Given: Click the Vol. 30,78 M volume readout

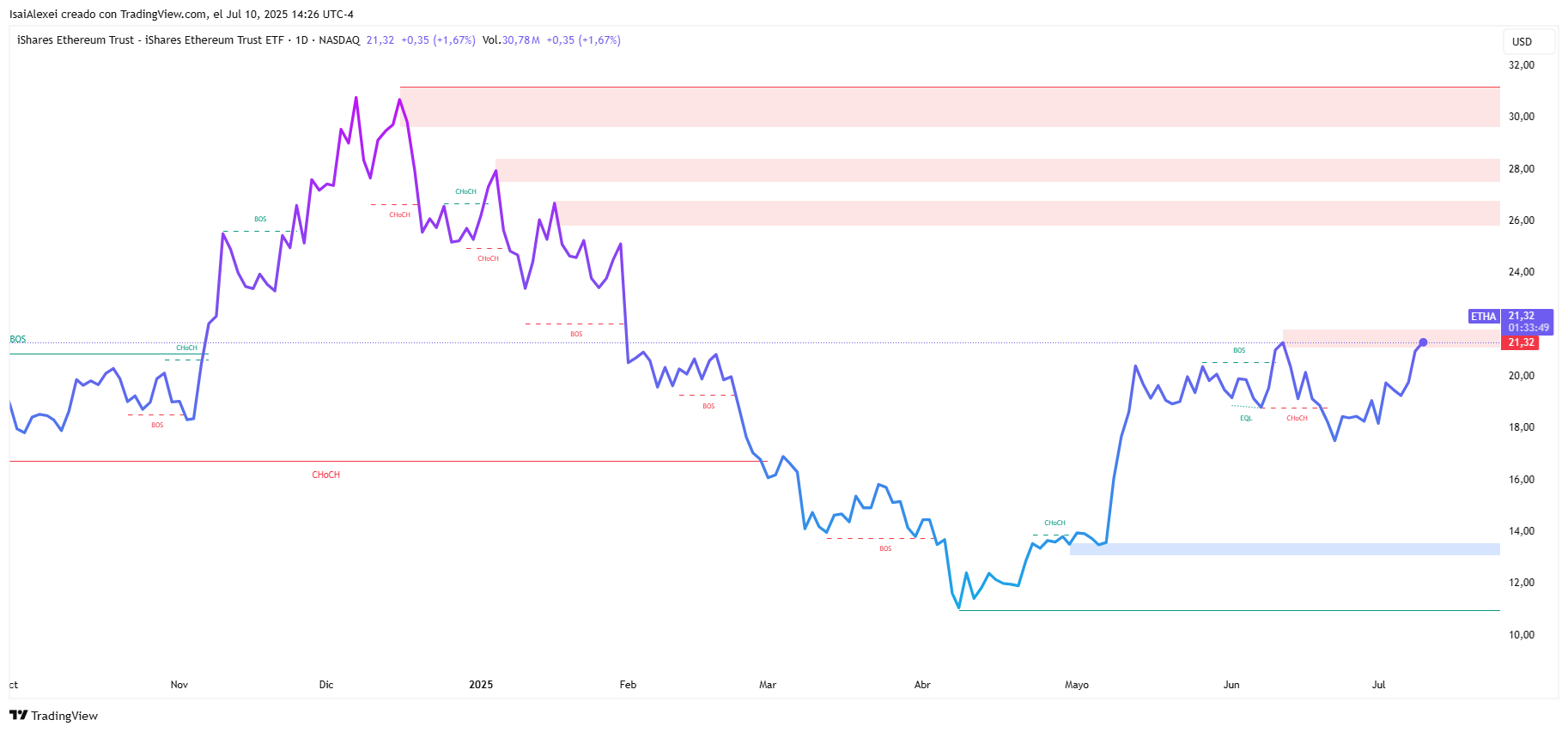Looking at the screenshot, I should pos(511,40).
